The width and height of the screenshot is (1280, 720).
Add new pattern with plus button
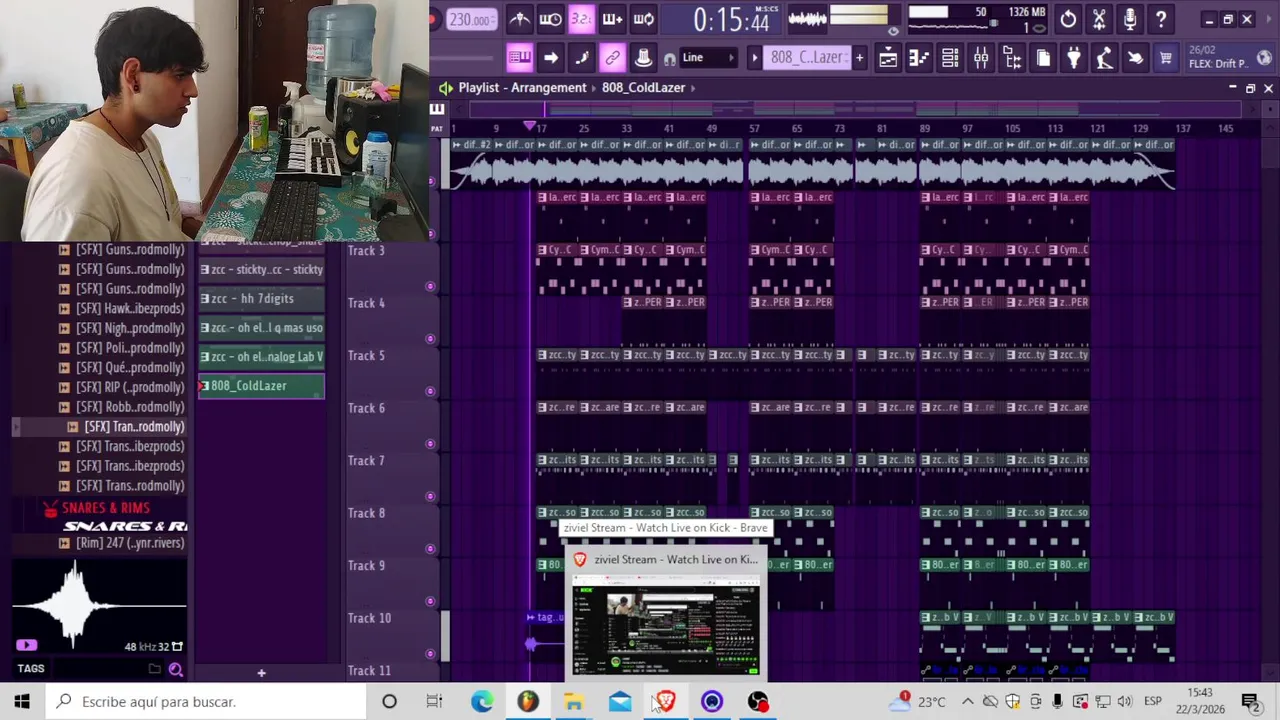pos(859,58)
